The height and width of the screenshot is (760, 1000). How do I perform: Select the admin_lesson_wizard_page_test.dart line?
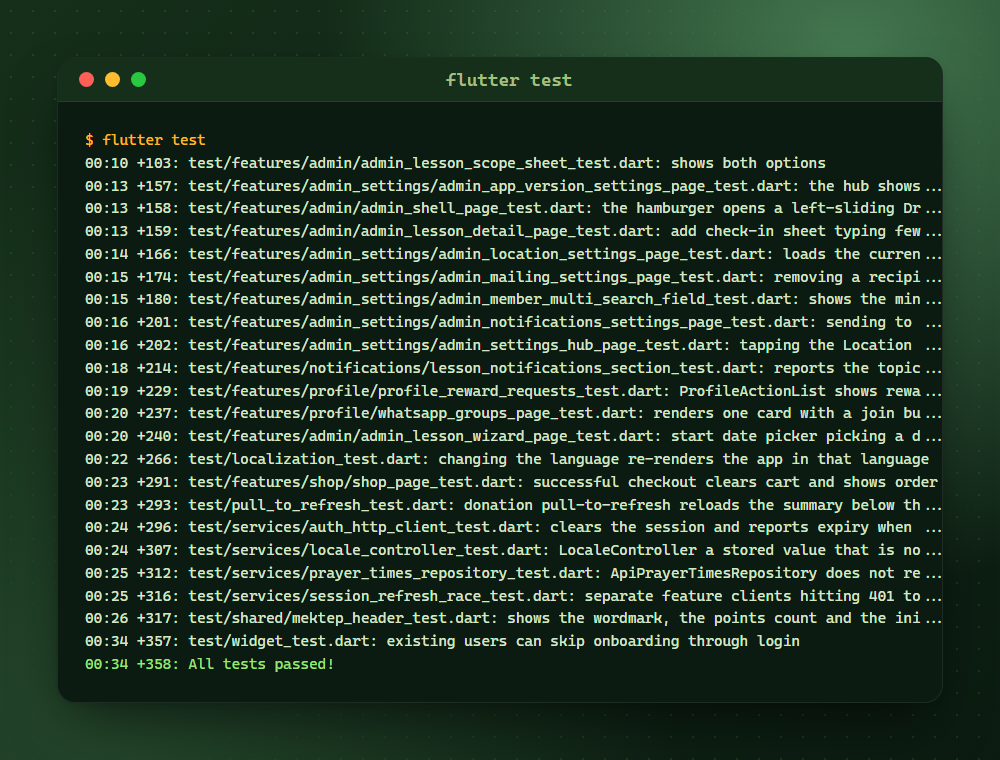pyautogui.click(x=513, y=437)
